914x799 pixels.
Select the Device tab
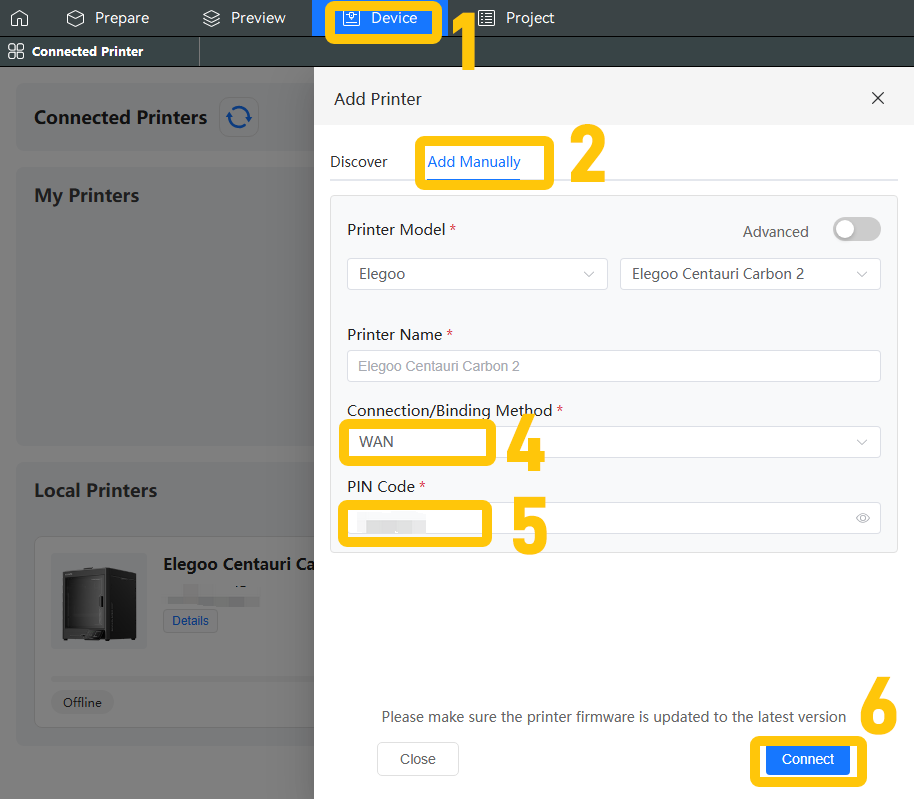coord(380,18)
